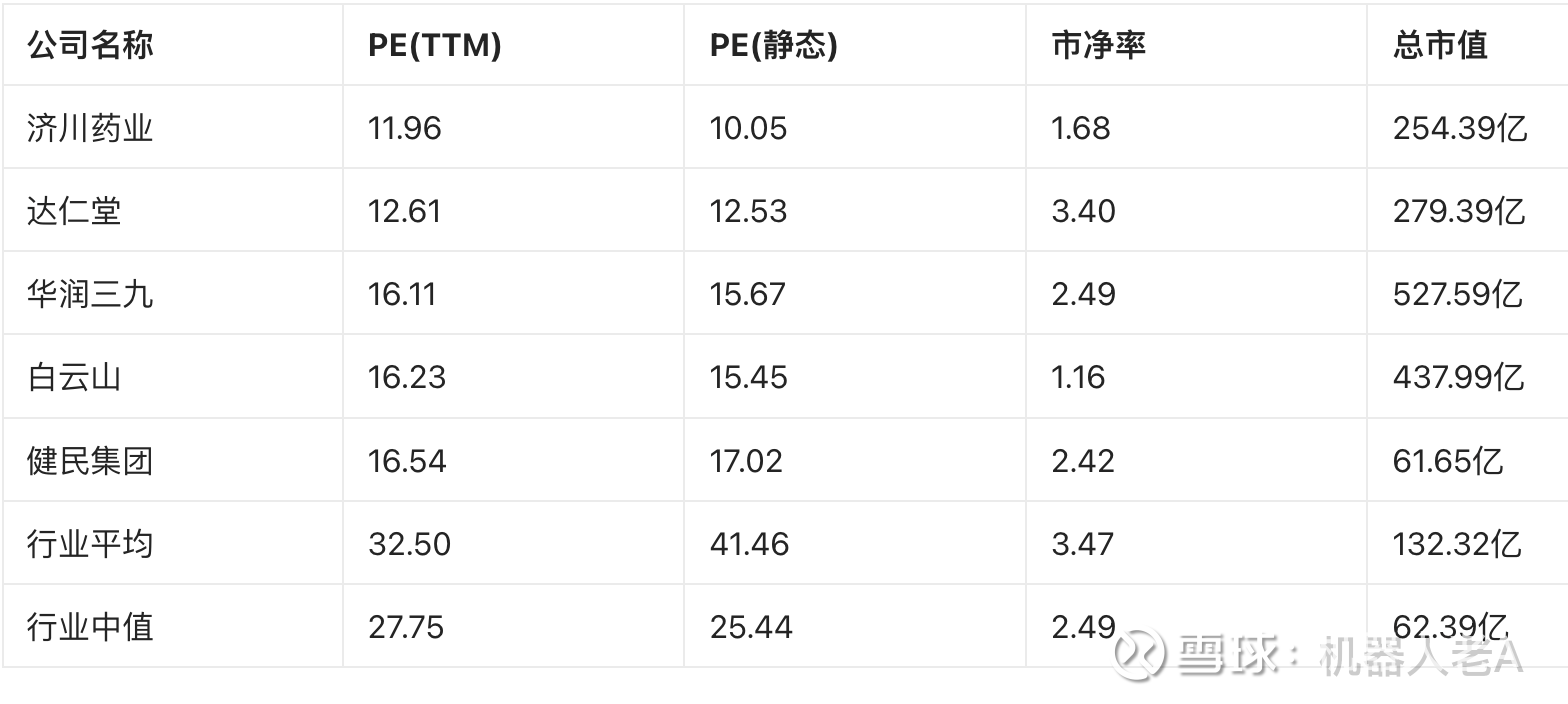
Task: Select 济川药业 PE(TTM) value 11.96
Action: tap(405, 128)
